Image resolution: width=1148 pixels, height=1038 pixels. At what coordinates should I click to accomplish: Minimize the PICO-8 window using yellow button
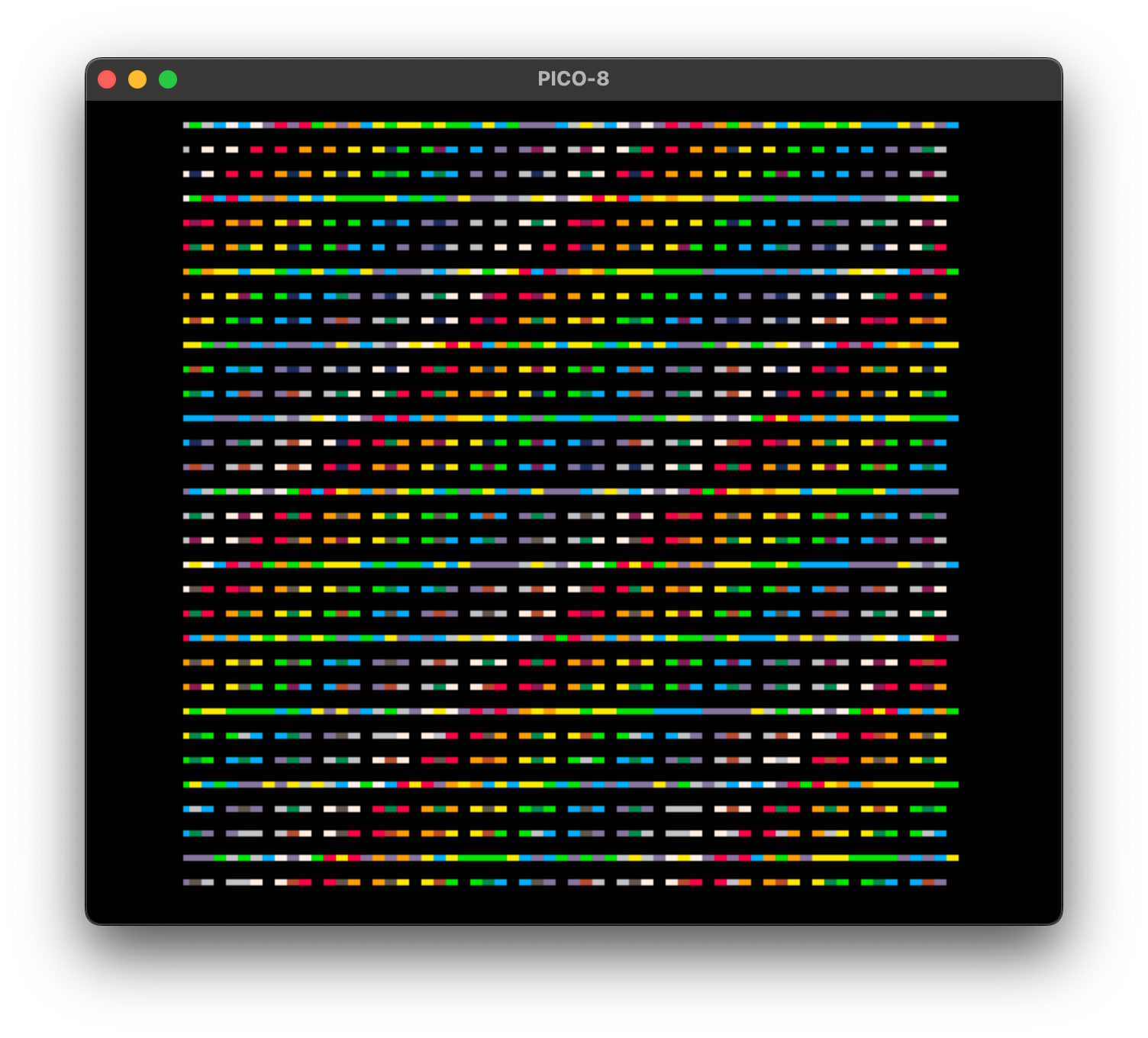(x=137, y=79)
